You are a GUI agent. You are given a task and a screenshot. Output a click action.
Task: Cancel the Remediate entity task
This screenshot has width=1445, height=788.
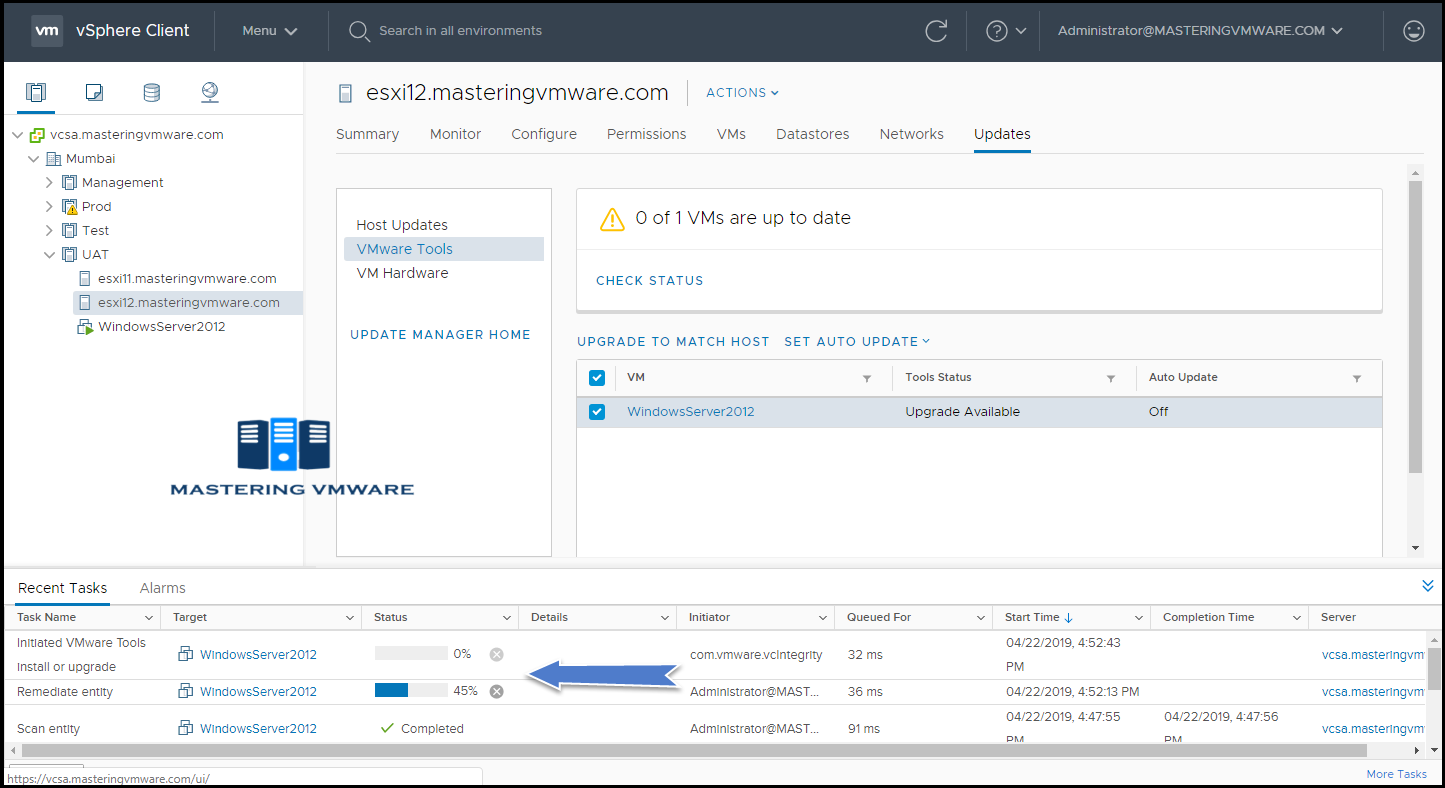click(496, 691)
